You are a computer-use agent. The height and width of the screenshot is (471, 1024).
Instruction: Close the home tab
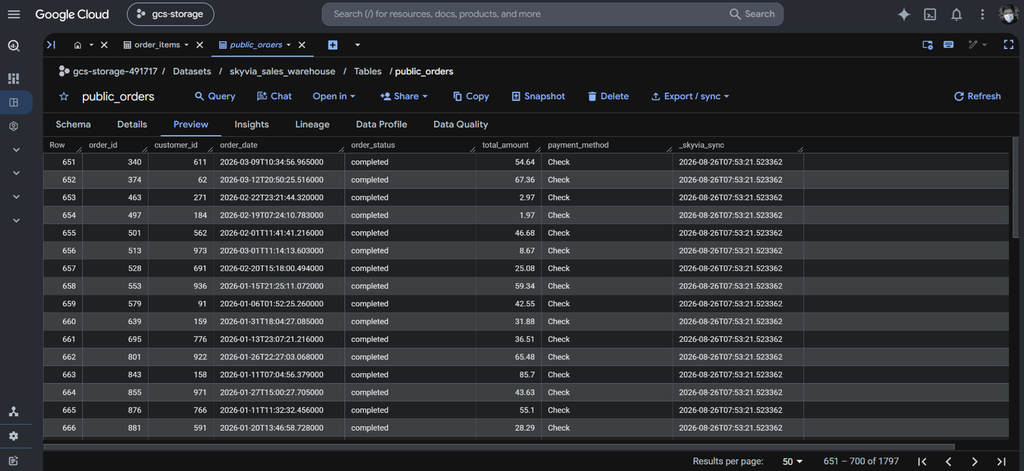(104, 45)
